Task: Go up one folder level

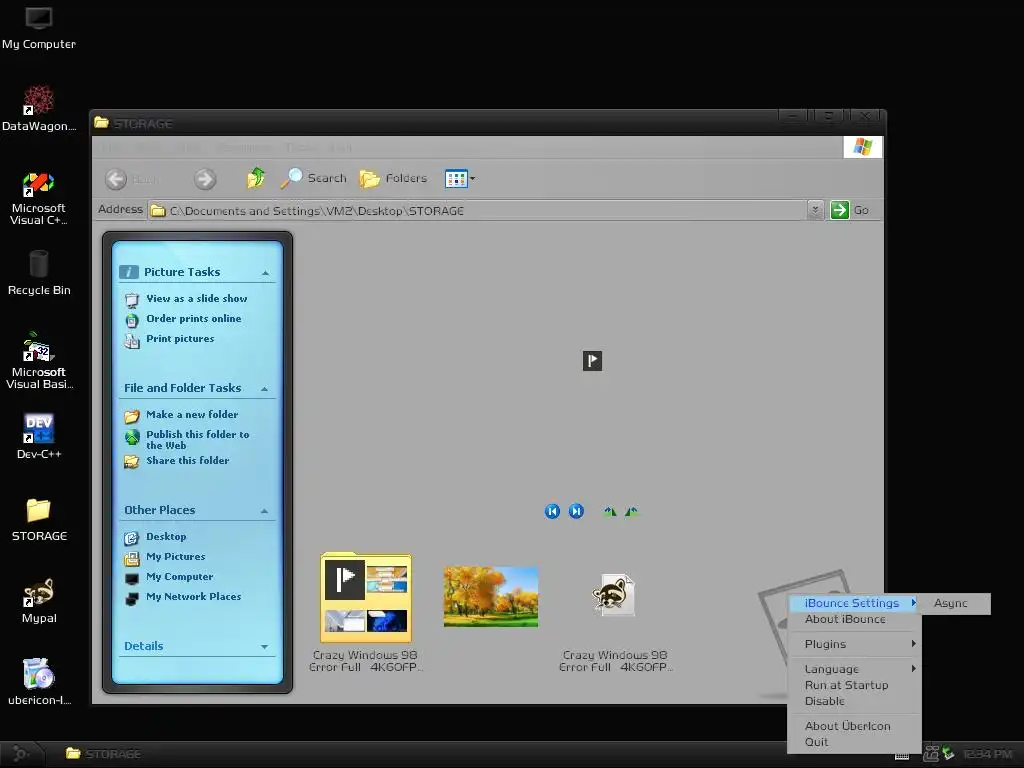Action: 256,178
